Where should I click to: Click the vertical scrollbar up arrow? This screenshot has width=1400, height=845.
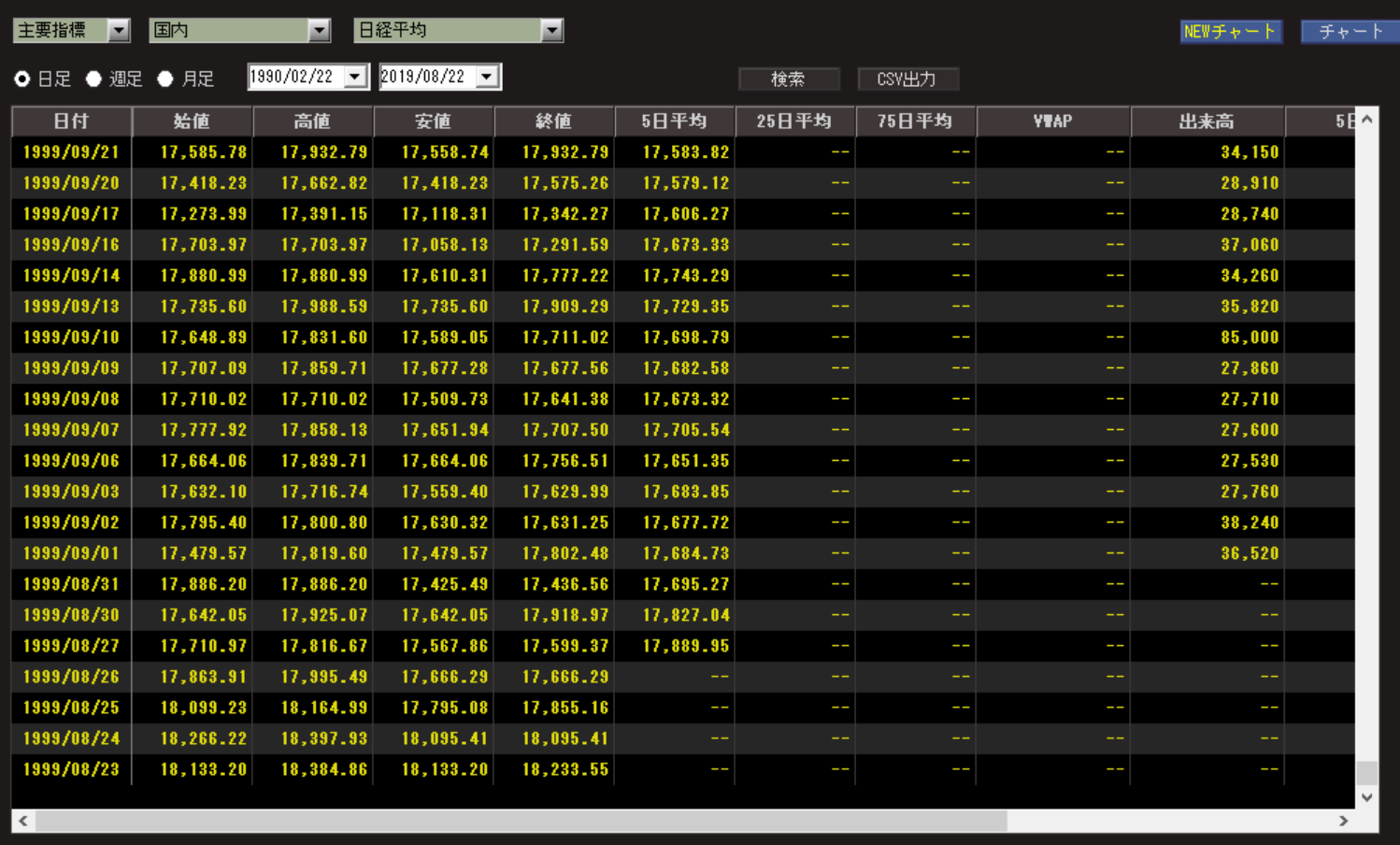point(1367,119)
